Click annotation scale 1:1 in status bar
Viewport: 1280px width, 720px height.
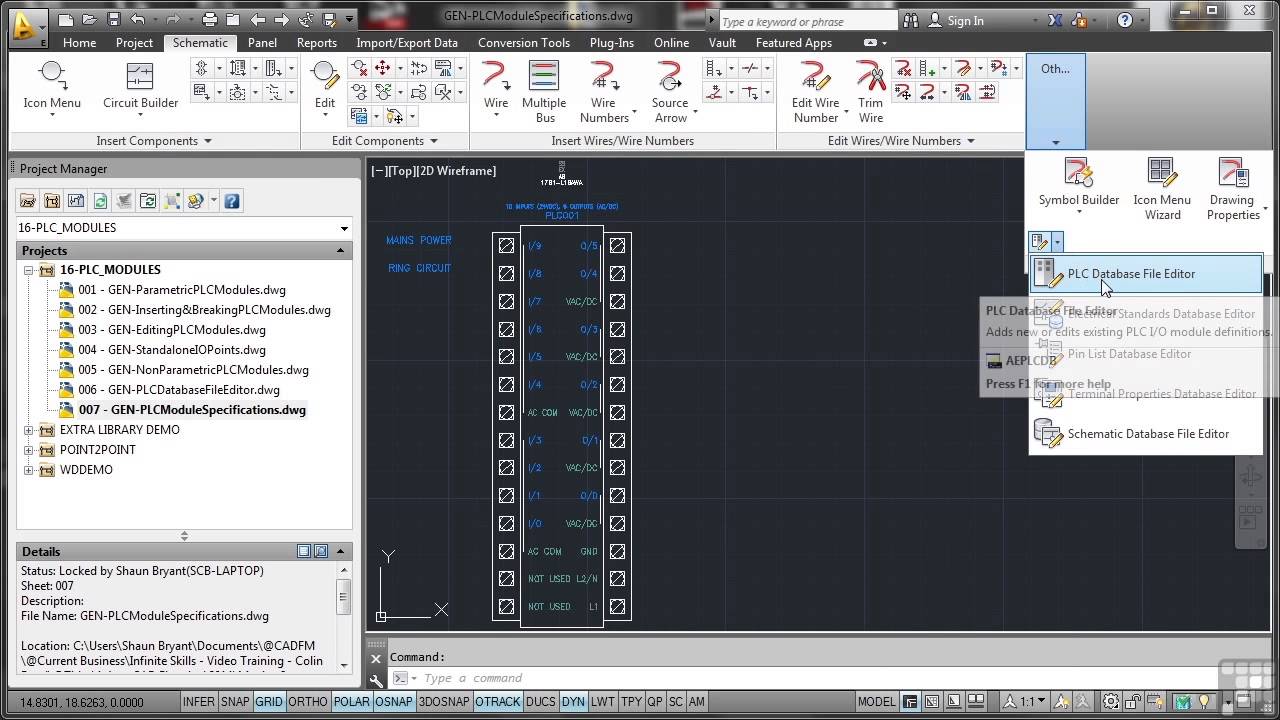1027,702
